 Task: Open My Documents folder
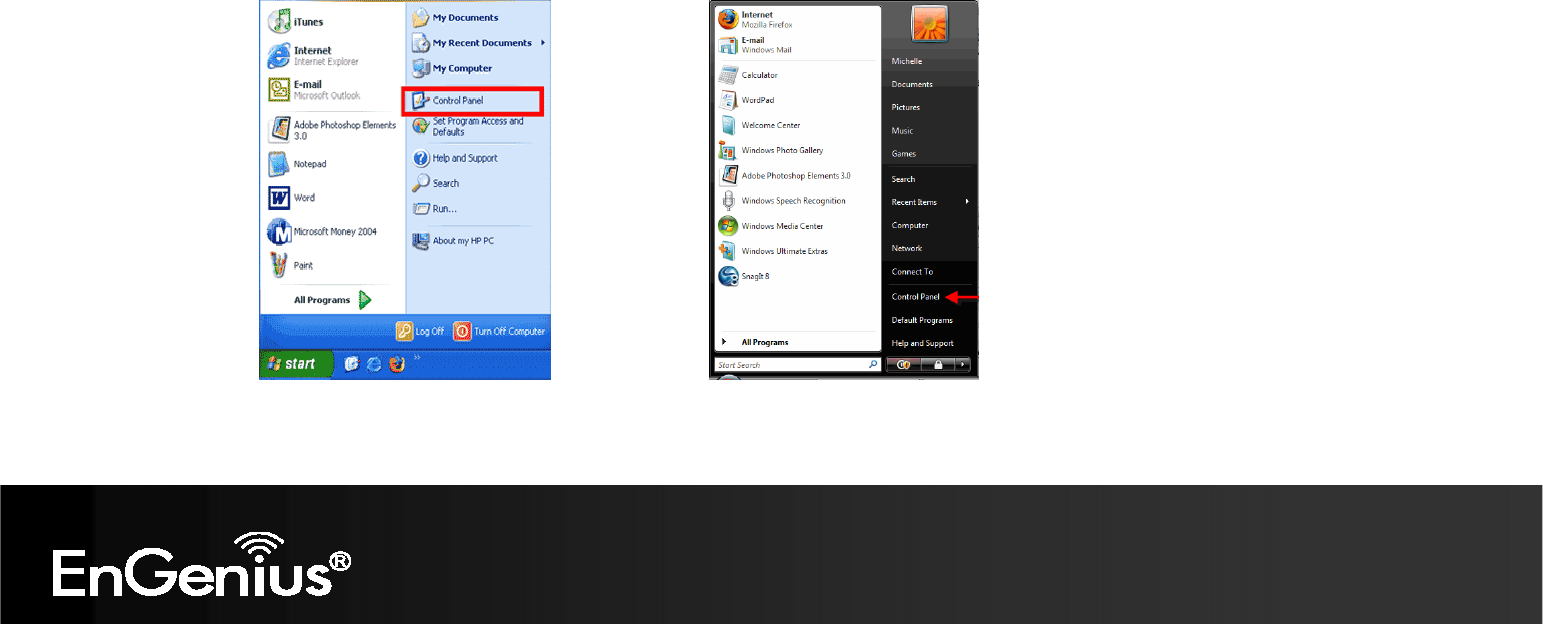click(x=455, y=18)
